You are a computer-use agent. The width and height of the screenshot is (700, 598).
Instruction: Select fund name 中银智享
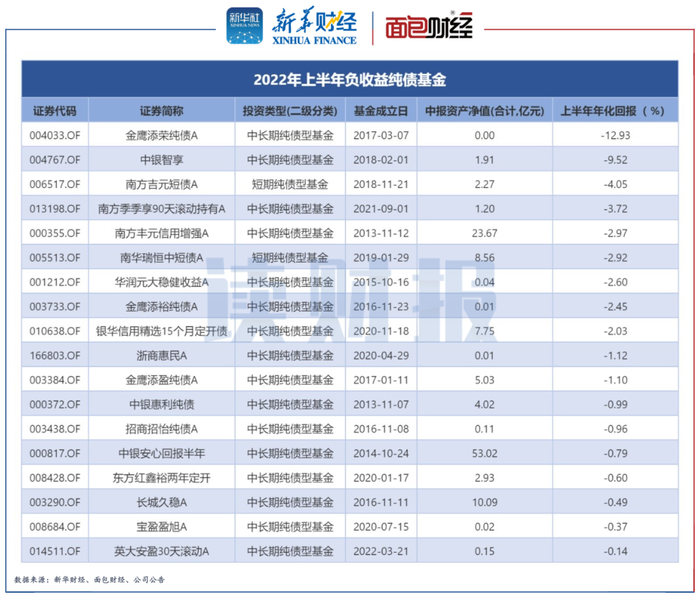click(x=162, y=160)
